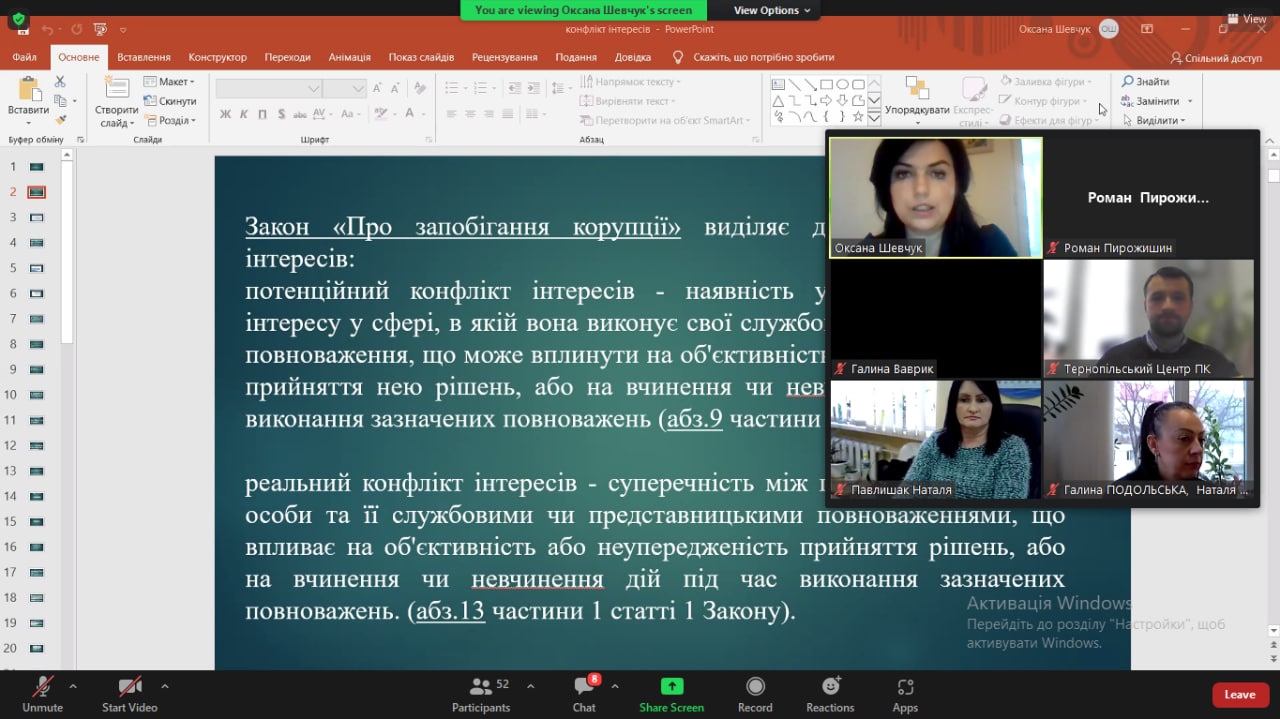Image resolution: width=1280 pixels, height=719 pixels.
Task: Click the Undo arrow in quick access toolbar
Action: pos(47,29)
